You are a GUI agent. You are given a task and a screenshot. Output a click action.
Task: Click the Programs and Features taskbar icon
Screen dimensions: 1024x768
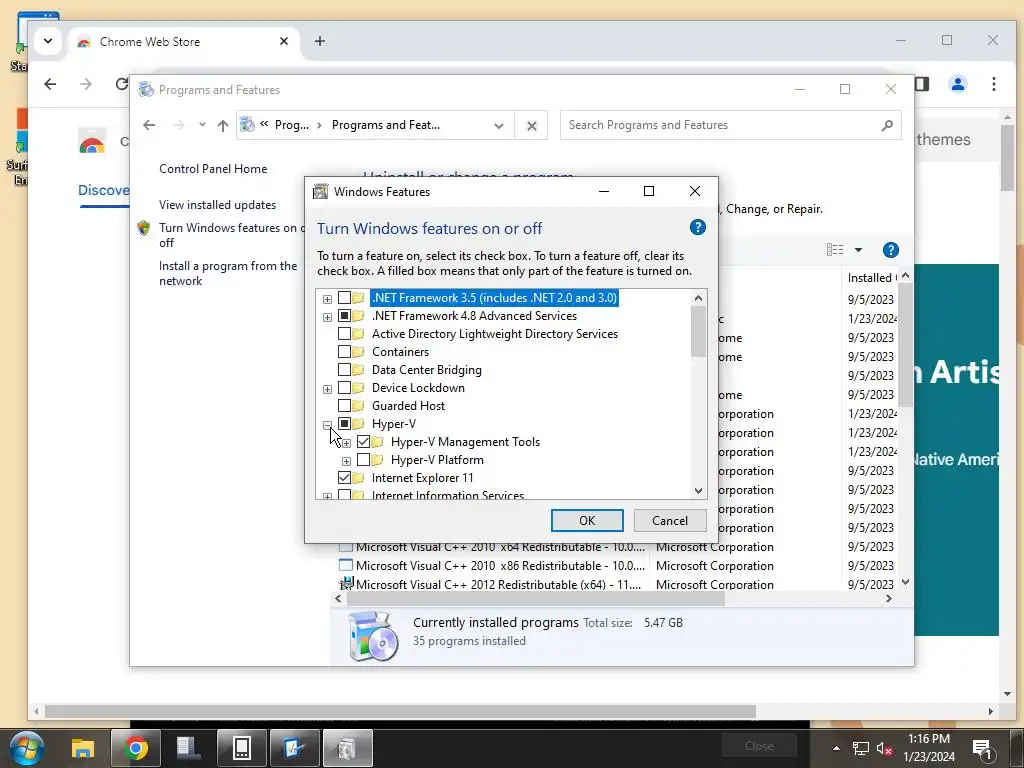click(x=347, y=748)
